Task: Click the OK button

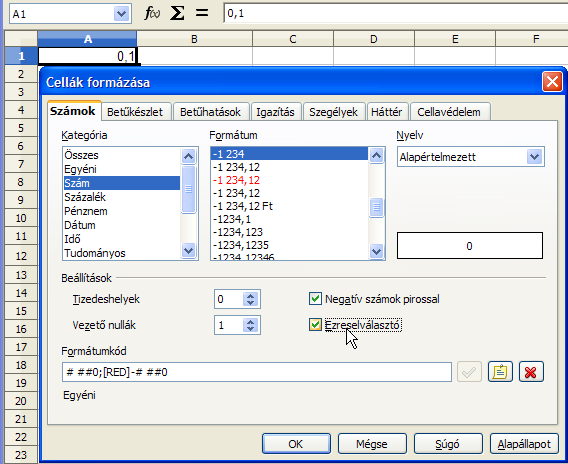Action: coord(296,444)
